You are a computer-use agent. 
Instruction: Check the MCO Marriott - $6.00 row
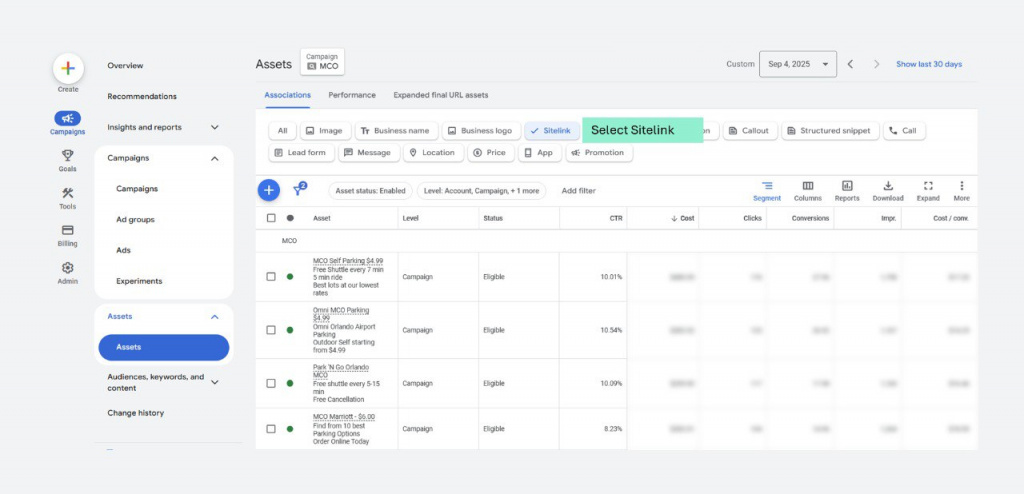coord(271,429)
